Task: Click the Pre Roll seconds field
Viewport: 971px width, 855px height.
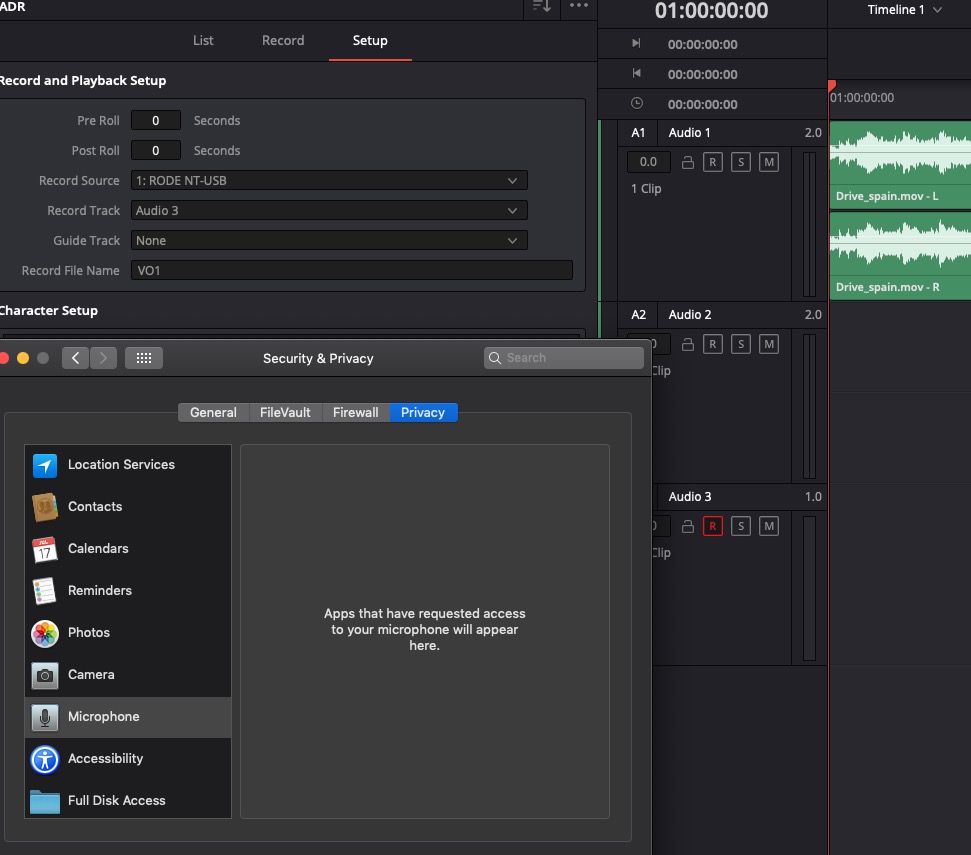Action: pyautogui.click(x=156, y=120)
